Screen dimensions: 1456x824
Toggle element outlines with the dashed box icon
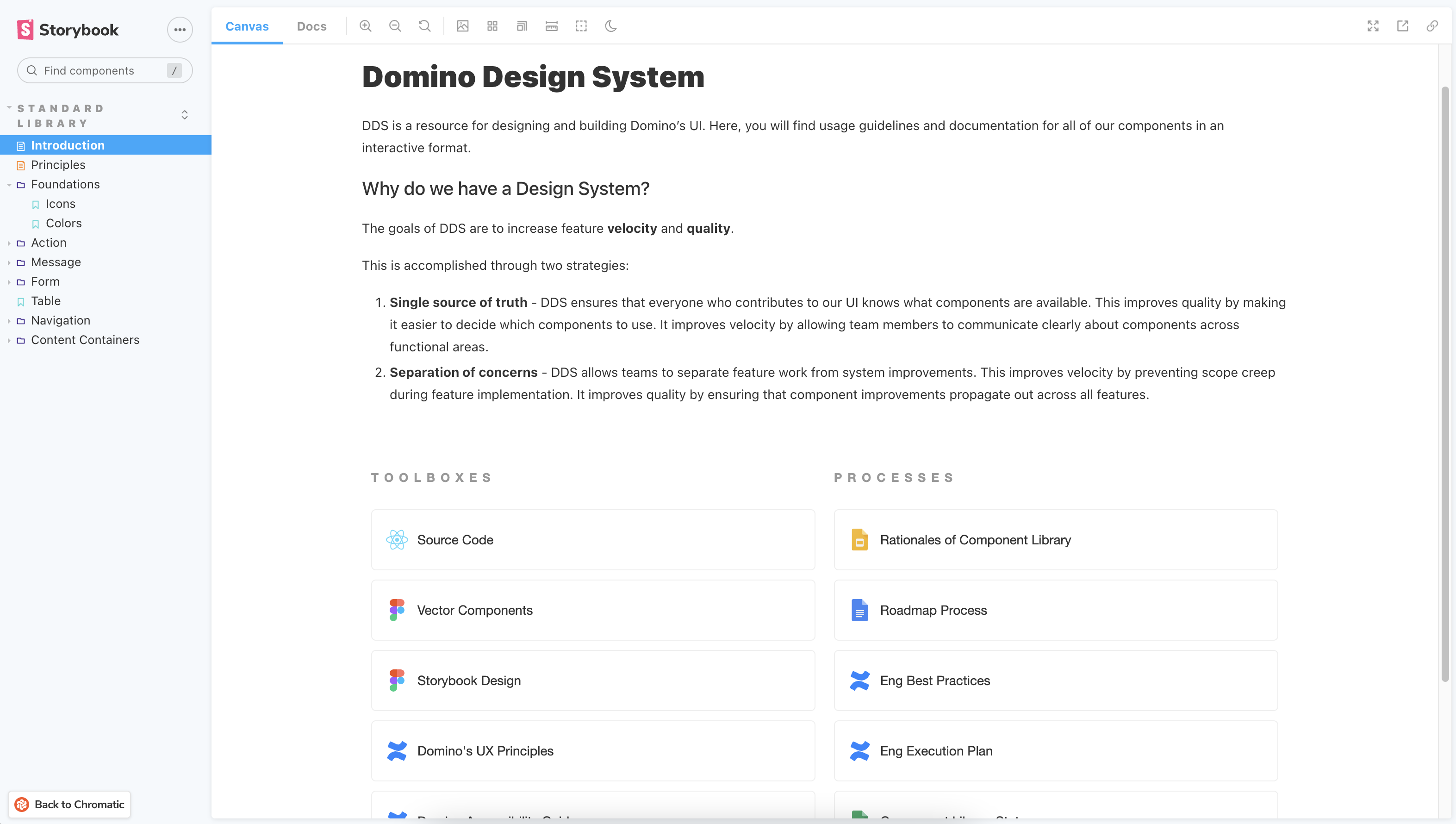click(x=581, y=26)
